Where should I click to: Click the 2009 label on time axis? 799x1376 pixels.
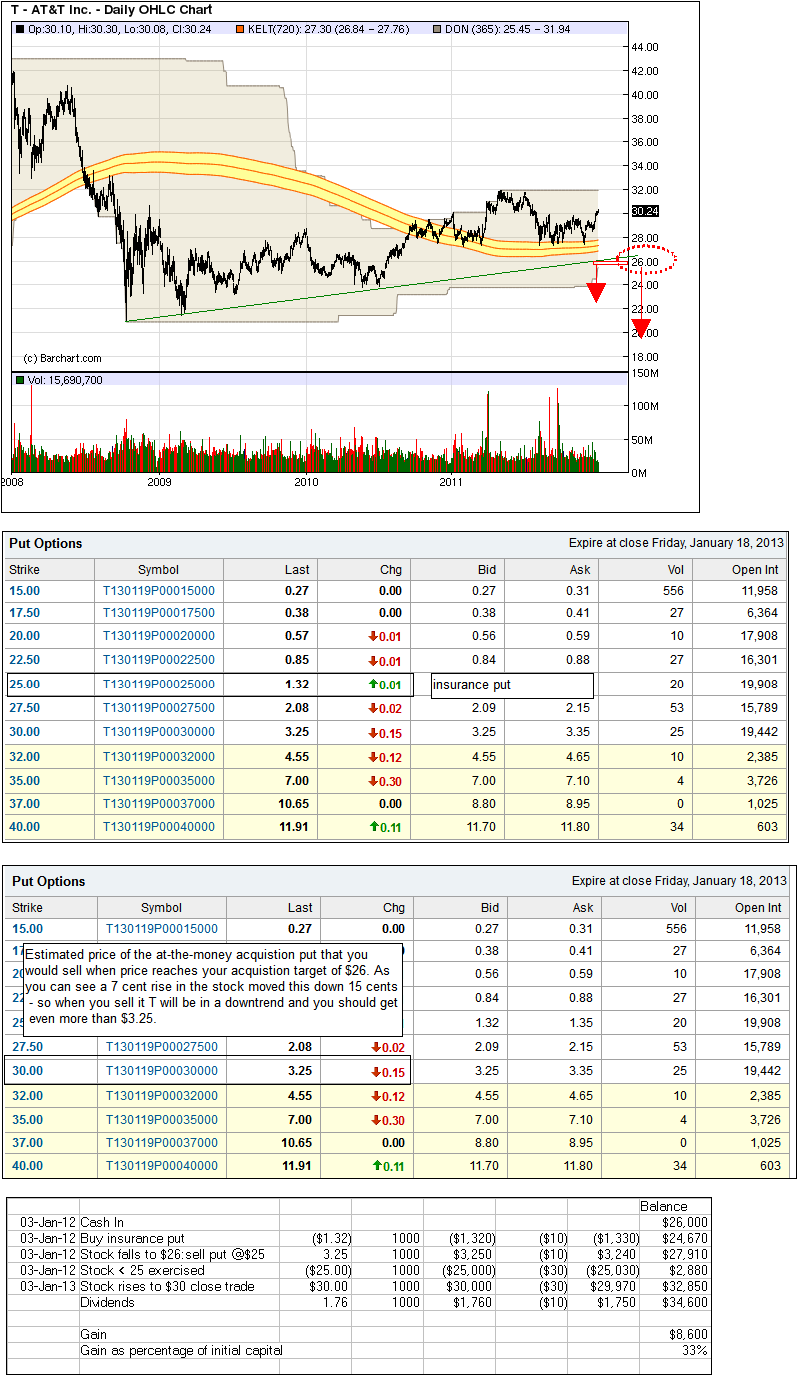(x=158, y=482)
